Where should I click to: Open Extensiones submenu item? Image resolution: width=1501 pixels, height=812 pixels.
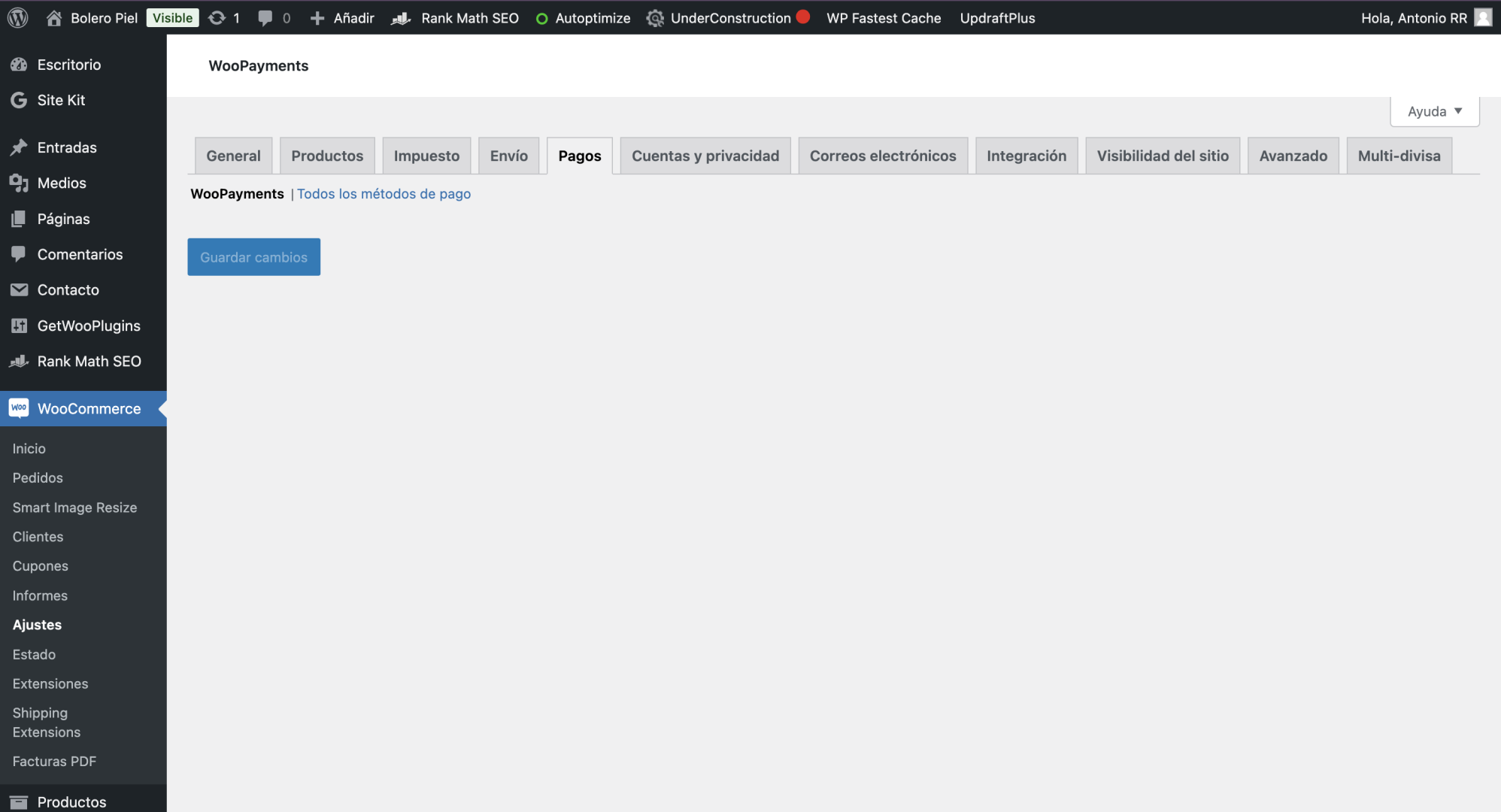coord(50,684)
